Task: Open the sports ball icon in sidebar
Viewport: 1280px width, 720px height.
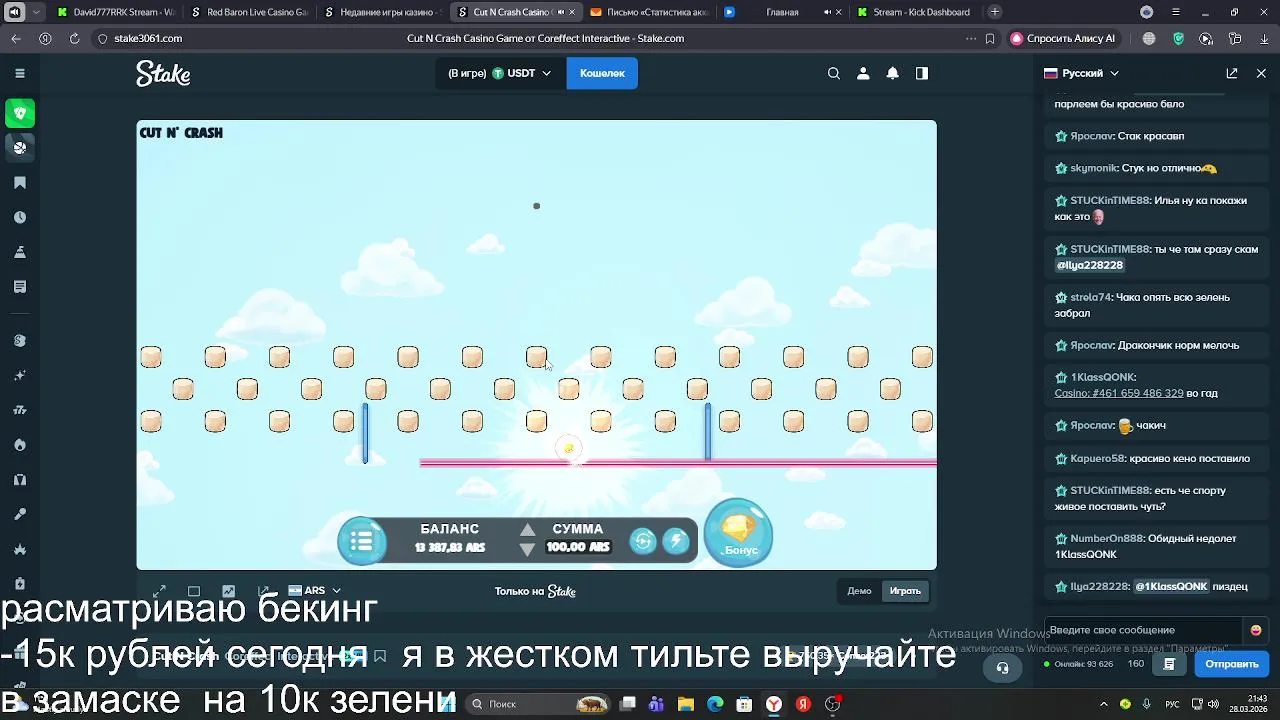Action: (x=19, y=147)
